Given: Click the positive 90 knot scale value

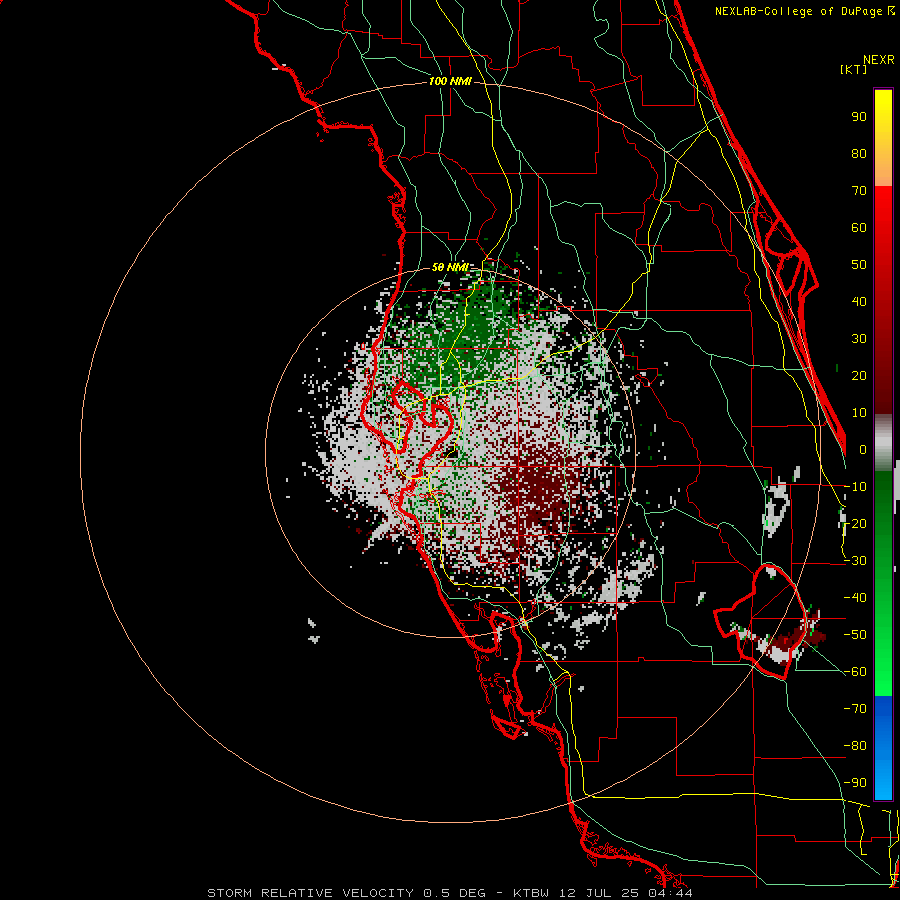Looking at the screenshot, I should click(859, 117).
